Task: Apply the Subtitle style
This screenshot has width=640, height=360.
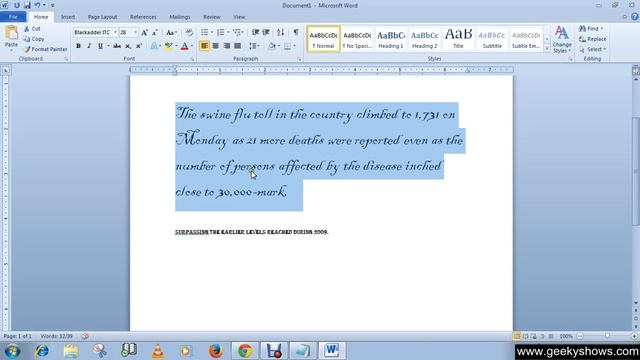Action: pyautogui.click(x=492, y=39)
